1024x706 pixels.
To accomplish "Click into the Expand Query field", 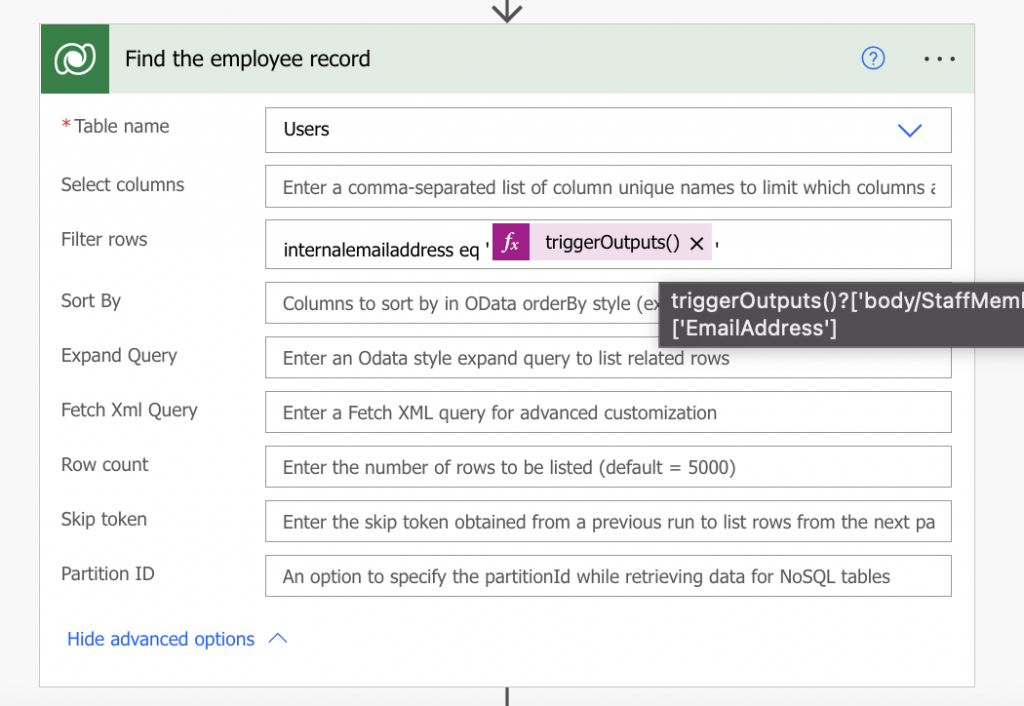I will (608, 358).
